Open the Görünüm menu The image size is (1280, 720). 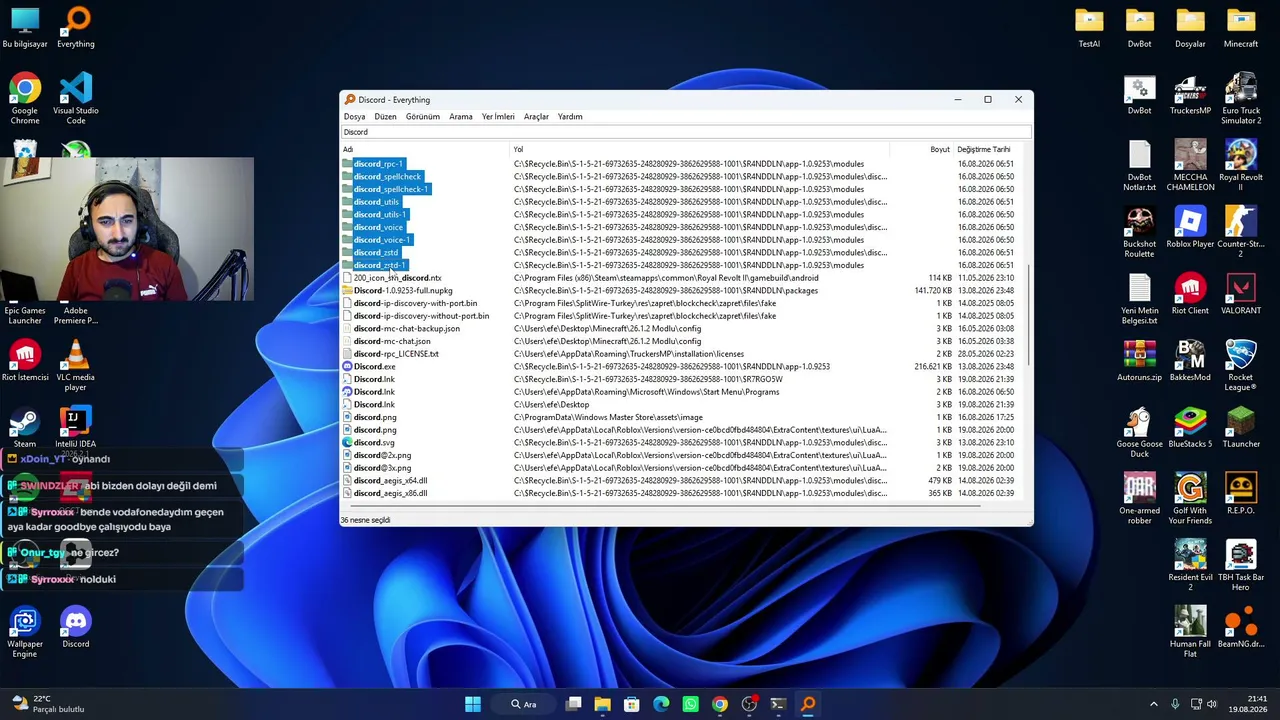point(422,116)
